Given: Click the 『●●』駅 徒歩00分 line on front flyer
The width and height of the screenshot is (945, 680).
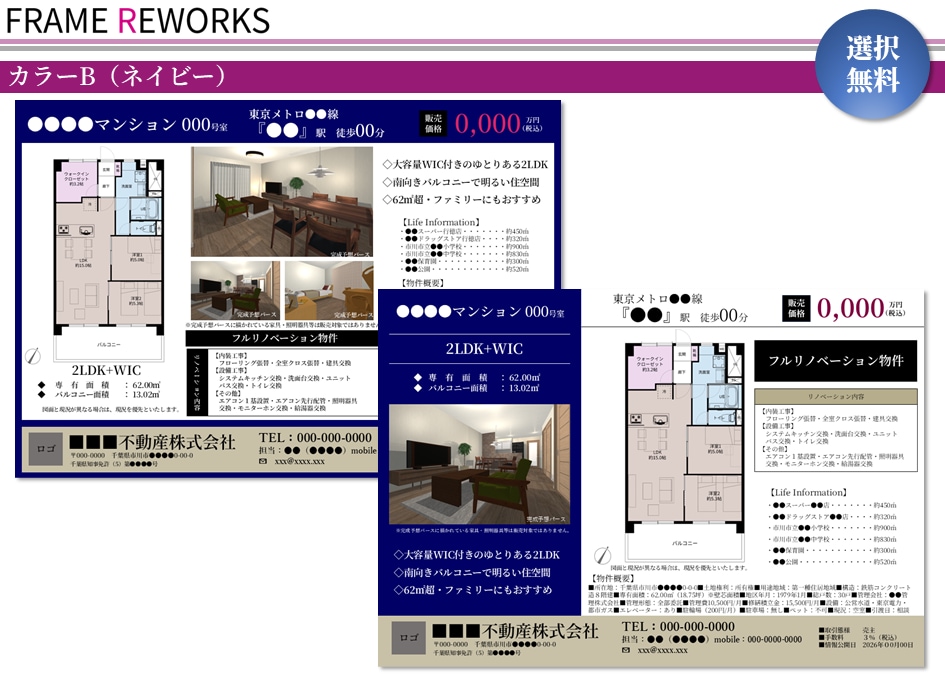Looking at the screenshot, I should click(684, 315).
